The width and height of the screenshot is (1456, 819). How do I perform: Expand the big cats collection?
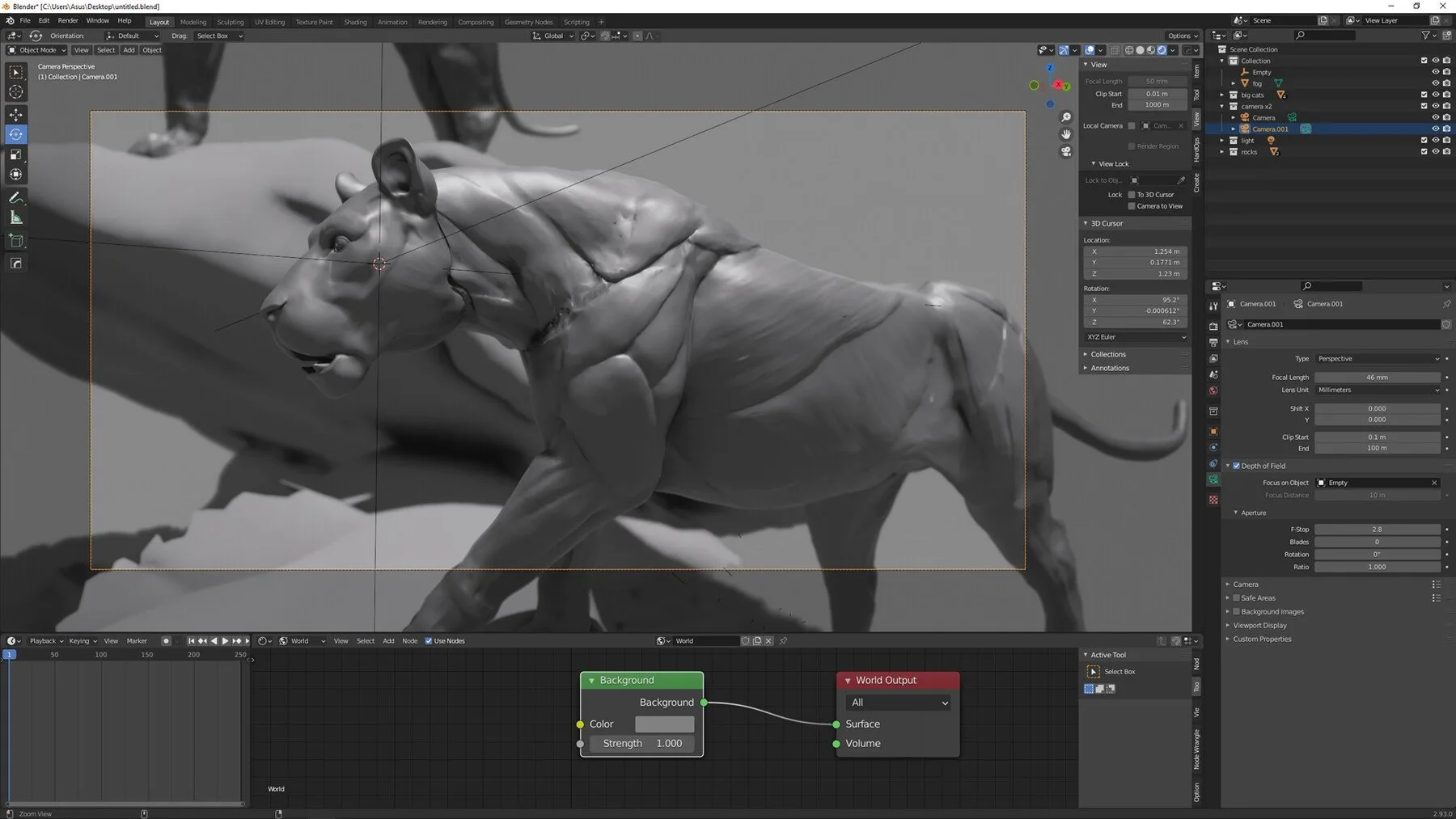click(x=1222, y=95)
